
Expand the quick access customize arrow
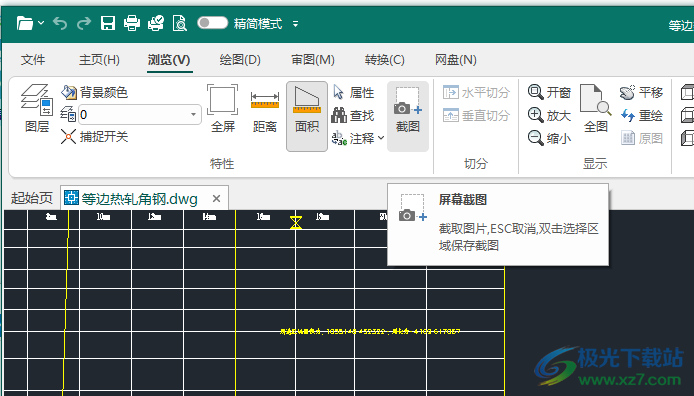coord(296,23)
